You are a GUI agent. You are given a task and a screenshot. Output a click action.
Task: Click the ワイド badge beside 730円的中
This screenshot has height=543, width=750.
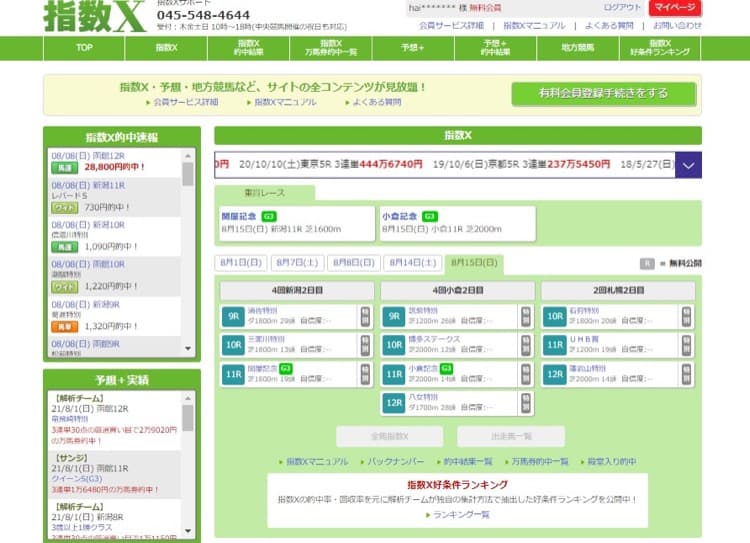[x=65, y=208]
